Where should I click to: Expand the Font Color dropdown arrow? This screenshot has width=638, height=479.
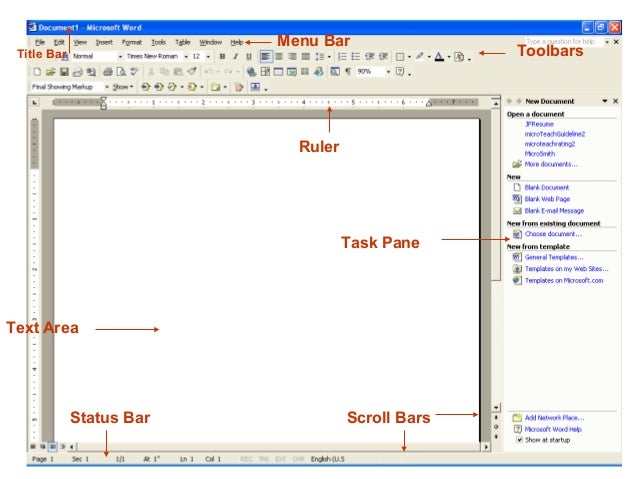(449, 57)
